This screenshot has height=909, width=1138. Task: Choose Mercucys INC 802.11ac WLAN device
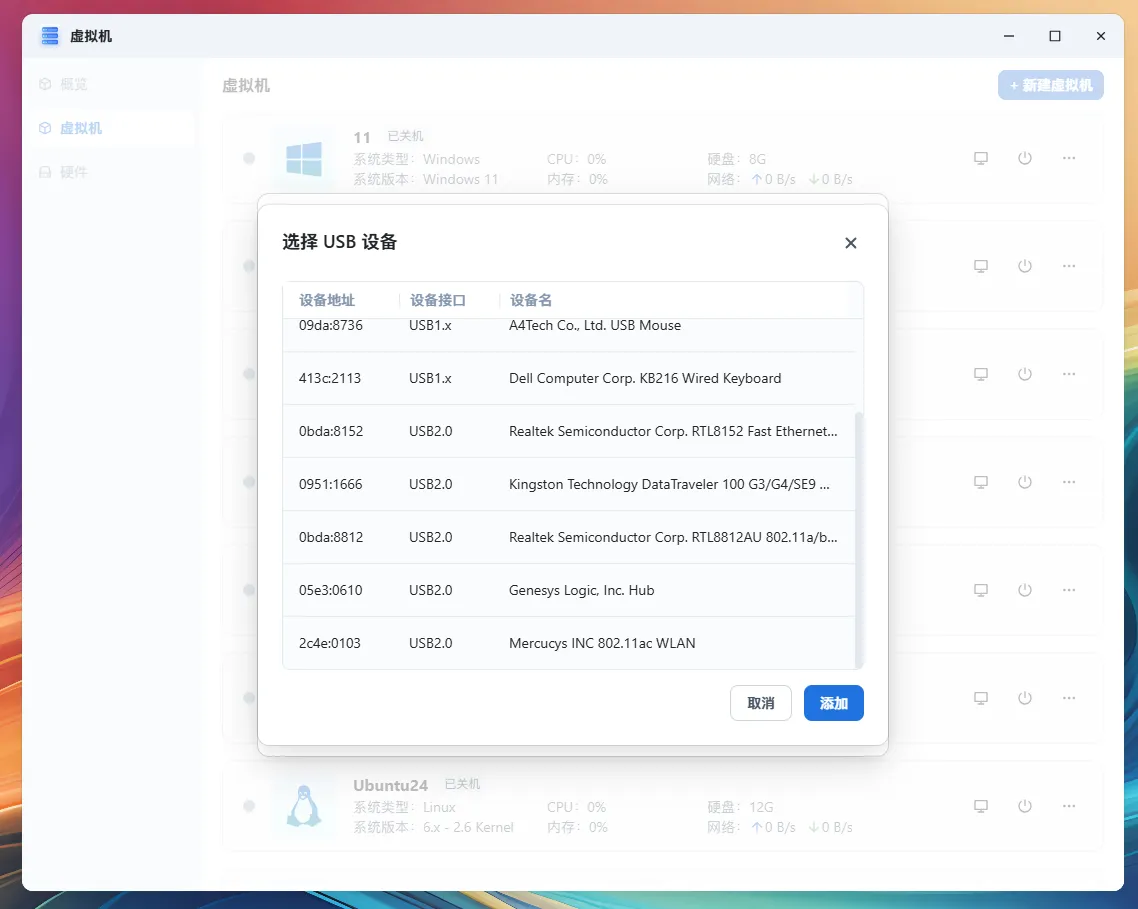(x=570, y=643)
